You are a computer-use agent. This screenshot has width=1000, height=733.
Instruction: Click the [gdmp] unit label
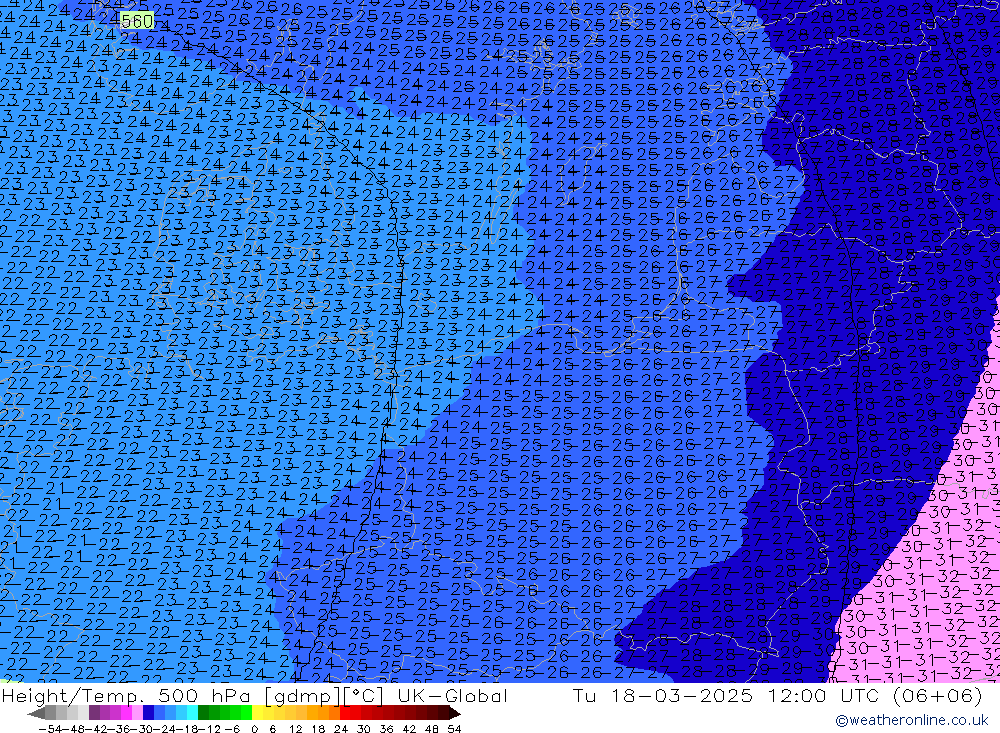[x=303, y=695]
